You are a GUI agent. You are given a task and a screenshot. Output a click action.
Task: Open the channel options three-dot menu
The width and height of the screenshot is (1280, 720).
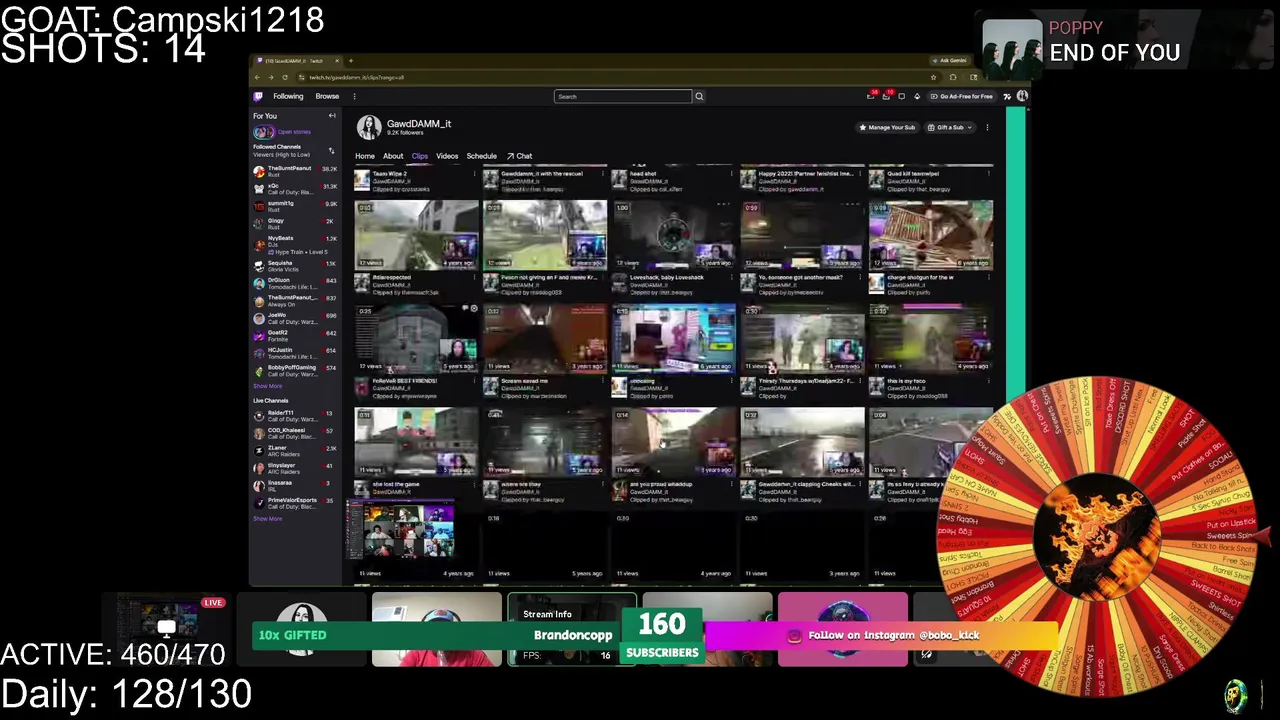click(987, 127)
